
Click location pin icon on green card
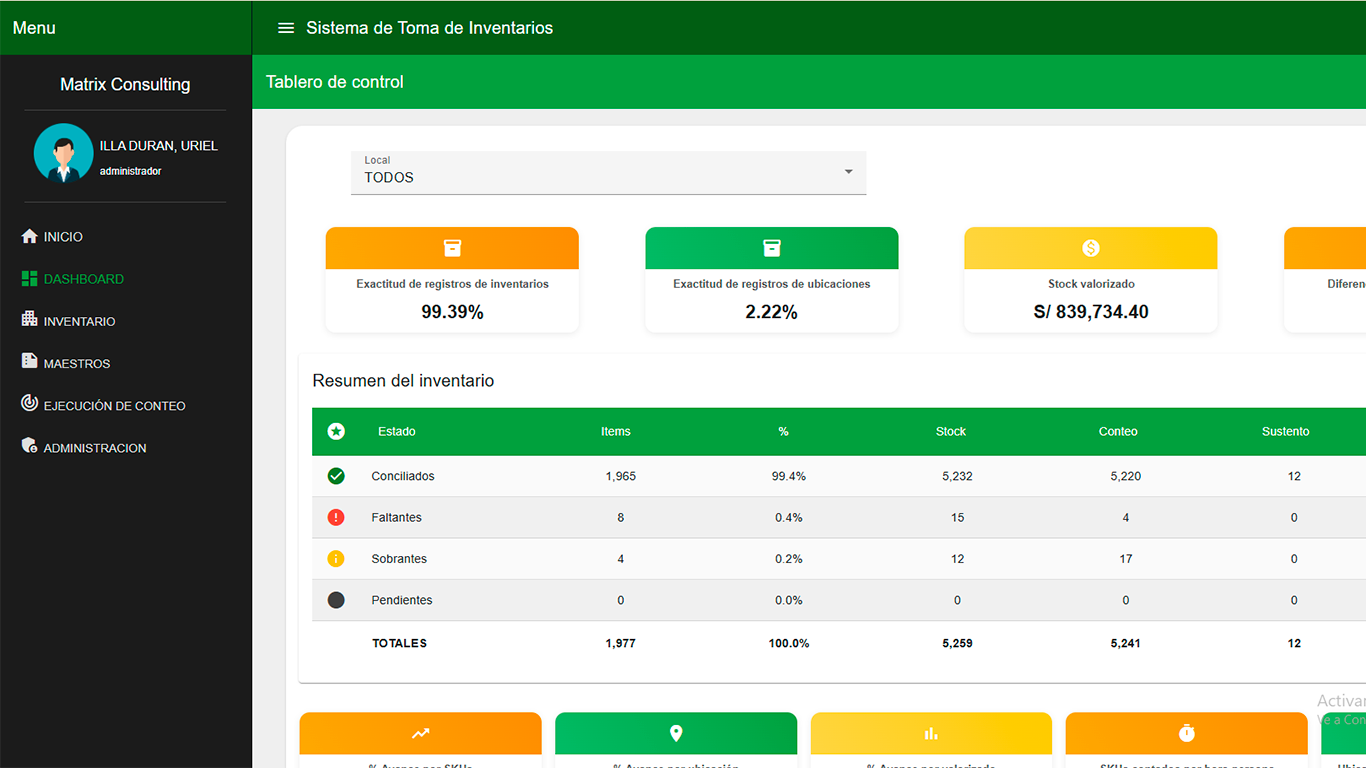point(676,733)
